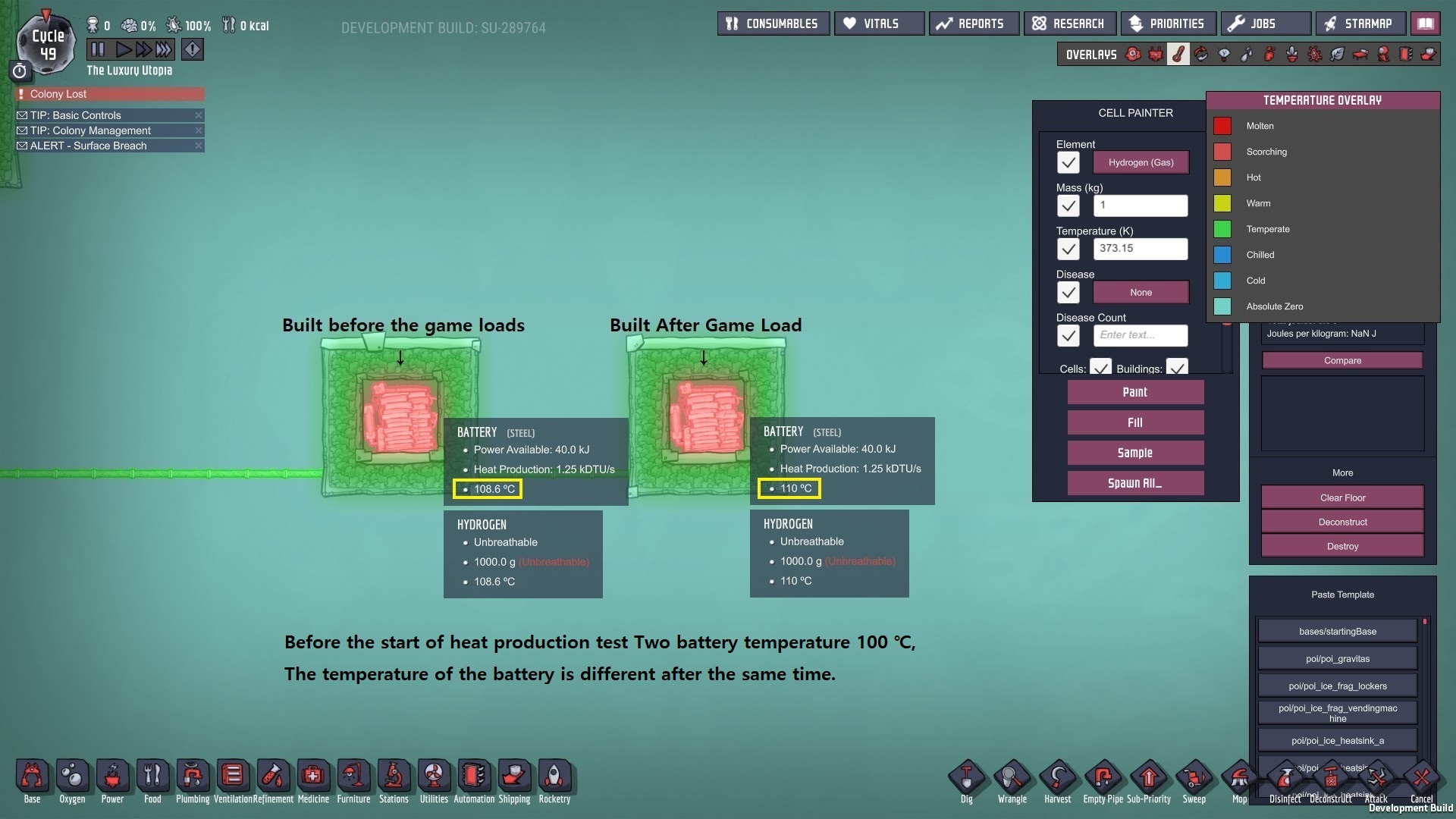
Task: Open the Rocketry build category
Action: point(554,777)
